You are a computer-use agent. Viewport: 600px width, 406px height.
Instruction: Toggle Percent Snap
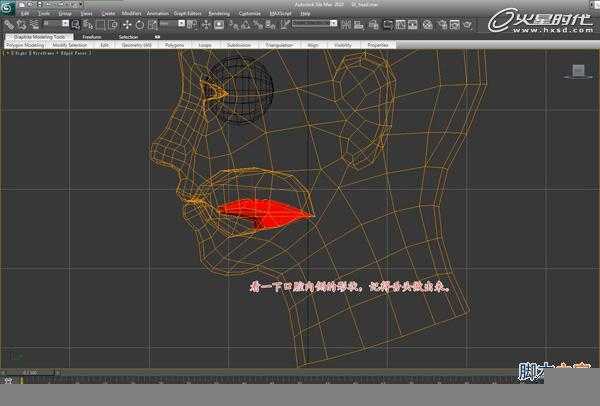coord(258,25)
